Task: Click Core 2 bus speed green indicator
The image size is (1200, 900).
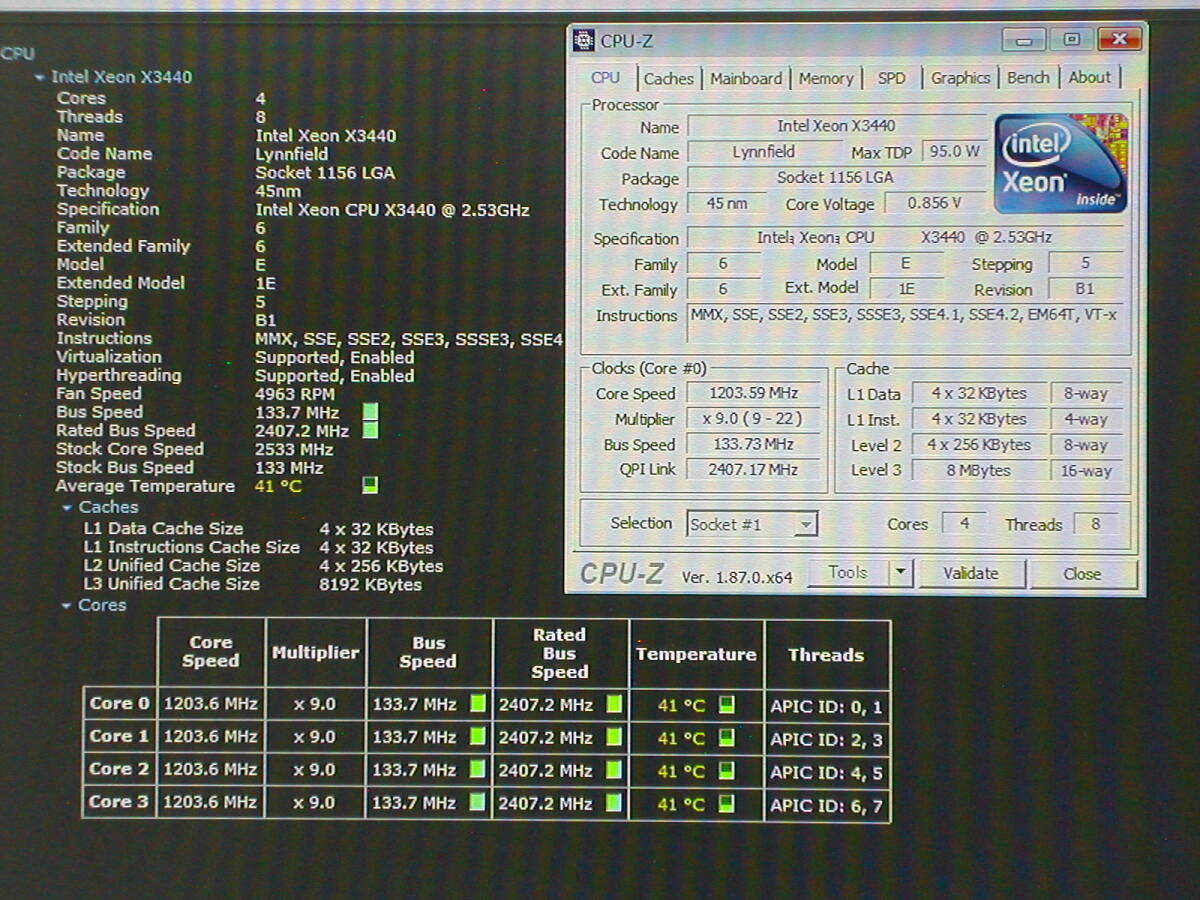Action: (478, 770)
